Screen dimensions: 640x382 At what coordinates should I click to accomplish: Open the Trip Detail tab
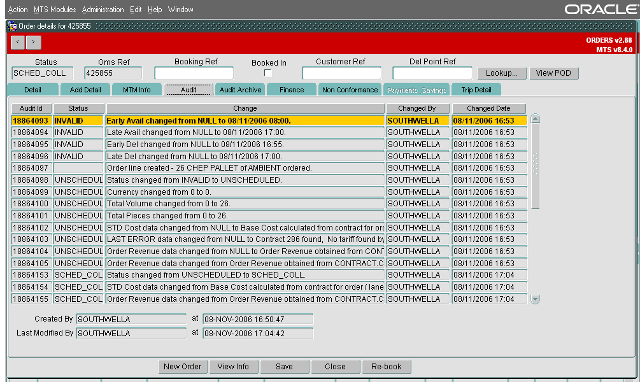coord(476,89)
